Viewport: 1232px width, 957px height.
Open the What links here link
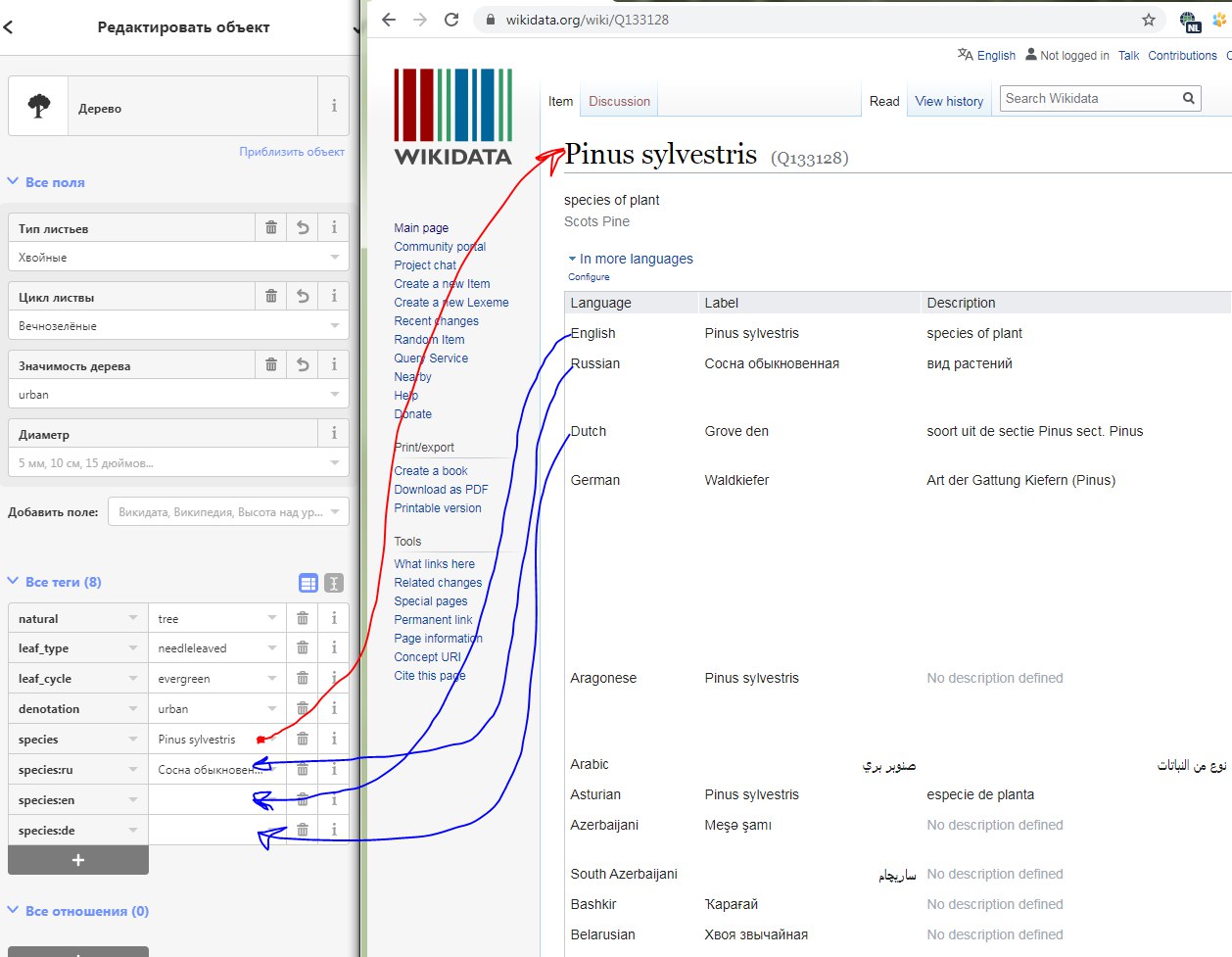(434, 564)
